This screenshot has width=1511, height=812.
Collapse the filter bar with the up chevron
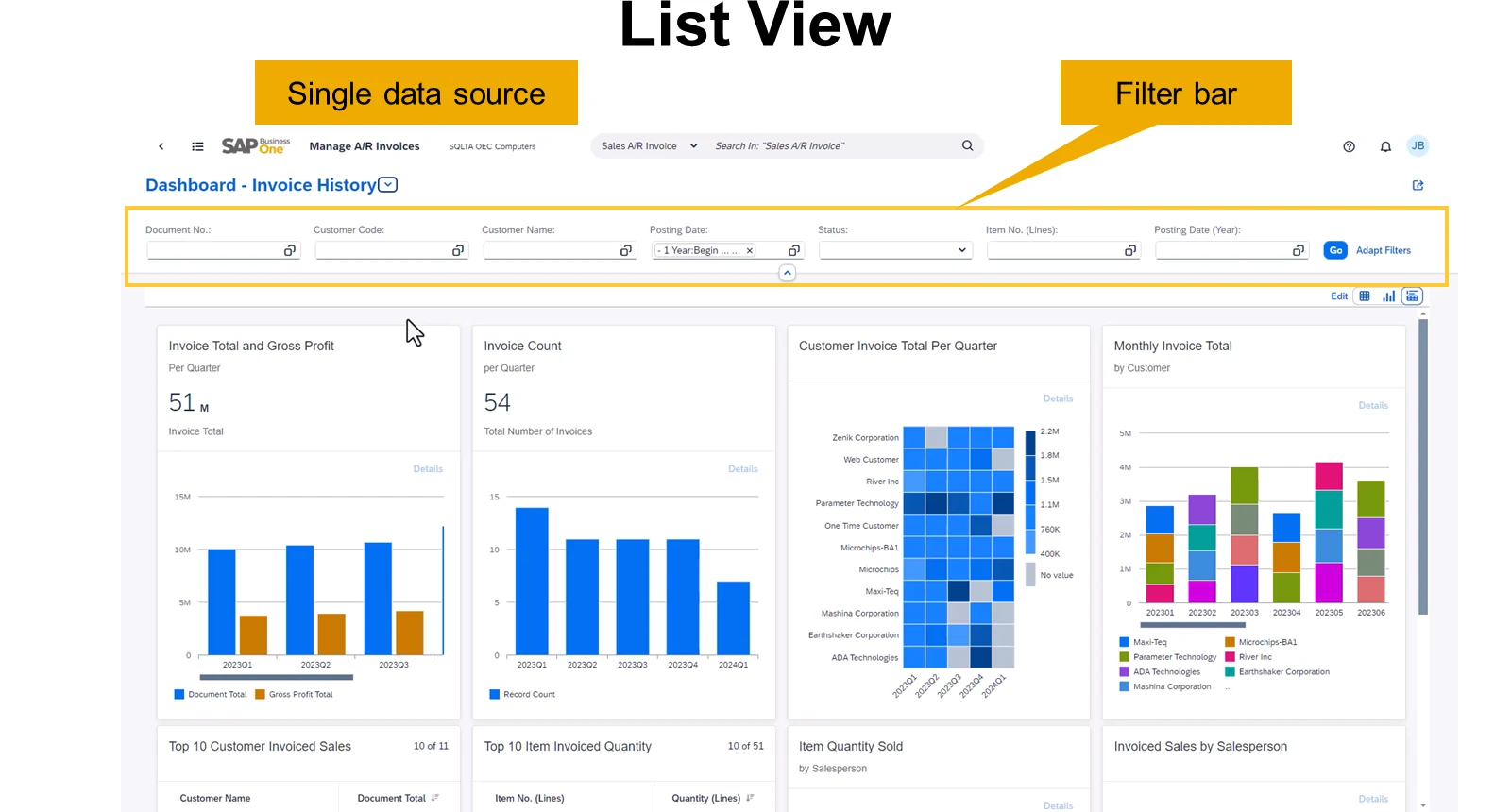point(787,273)
